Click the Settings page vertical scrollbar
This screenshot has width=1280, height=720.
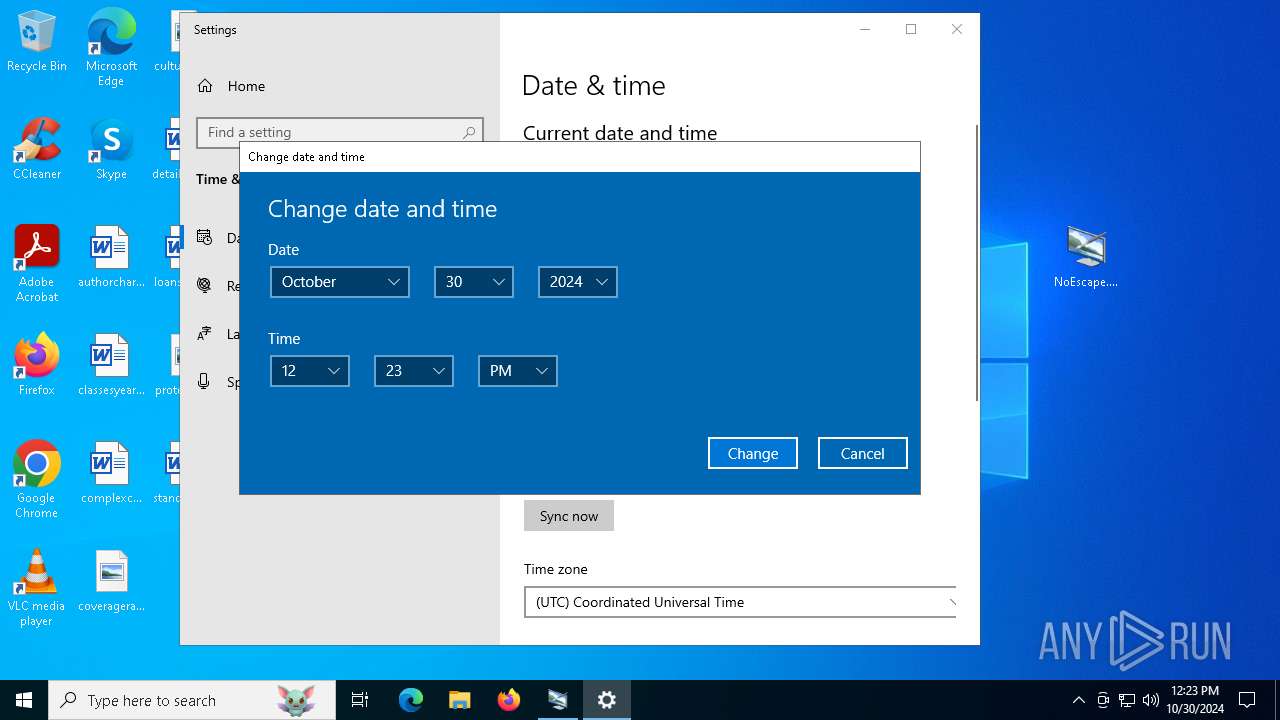pos(977,263)
